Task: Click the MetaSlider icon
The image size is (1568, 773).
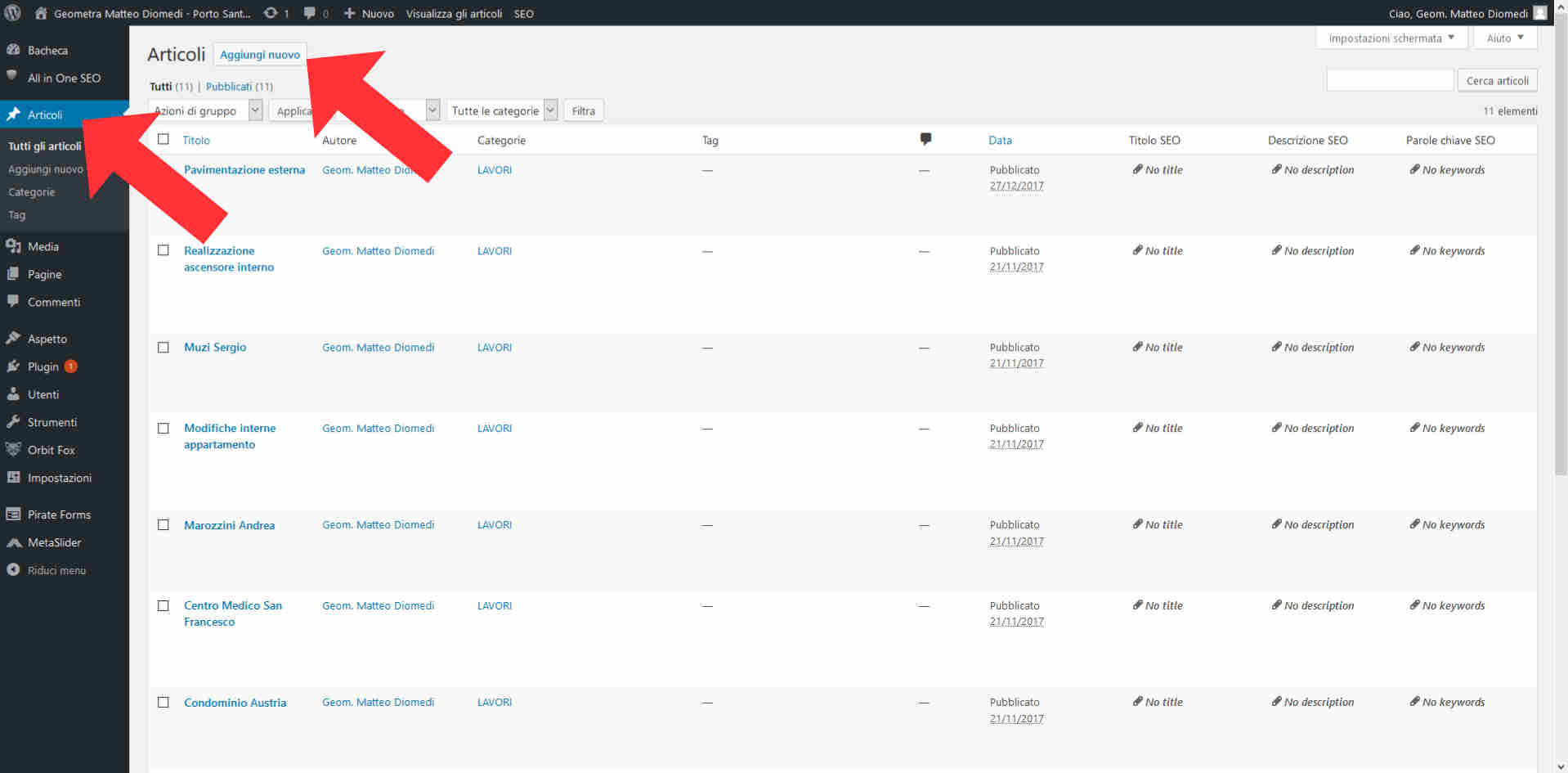Action: (x=13, y=542)
